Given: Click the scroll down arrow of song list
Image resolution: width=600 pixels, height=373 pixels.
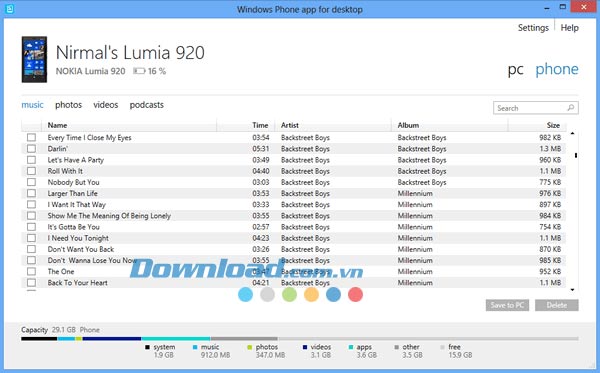Looking at the screenshot, I should coord(572,290).
